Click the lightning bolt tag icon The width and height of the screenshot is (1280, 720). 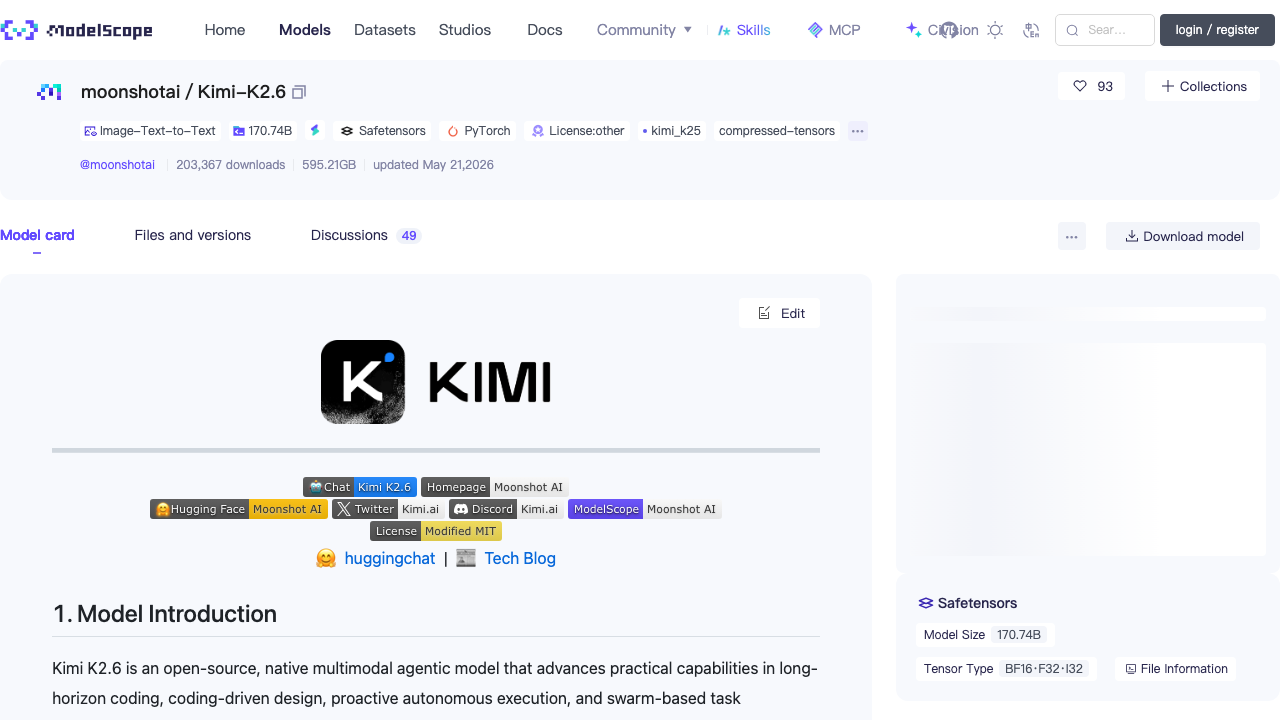pyautogui.click(x=315, y=131)
